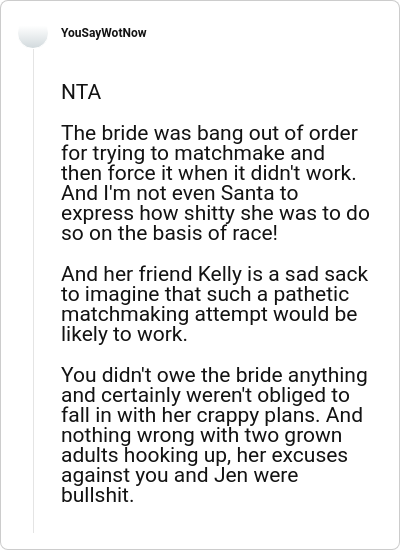The image size is (400, 550).
Task: Click the phrase "sad sack"
Action: tap(326, 274)
